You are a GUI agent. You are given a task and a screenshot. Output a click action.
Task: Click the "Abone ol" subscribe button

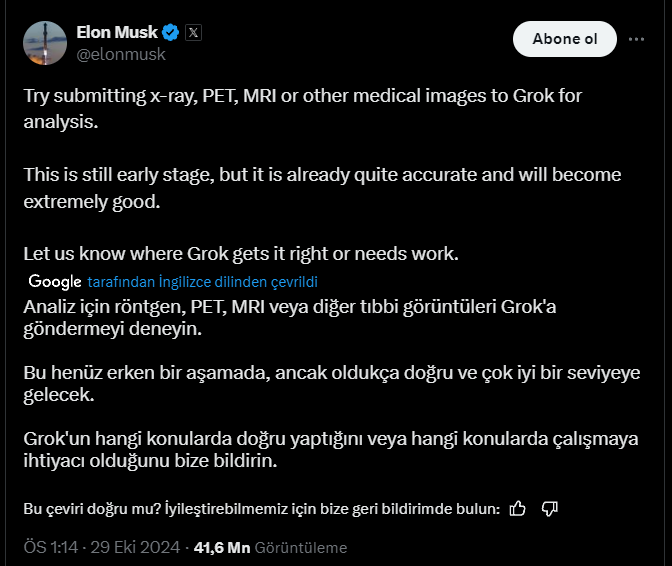[564, 39]
